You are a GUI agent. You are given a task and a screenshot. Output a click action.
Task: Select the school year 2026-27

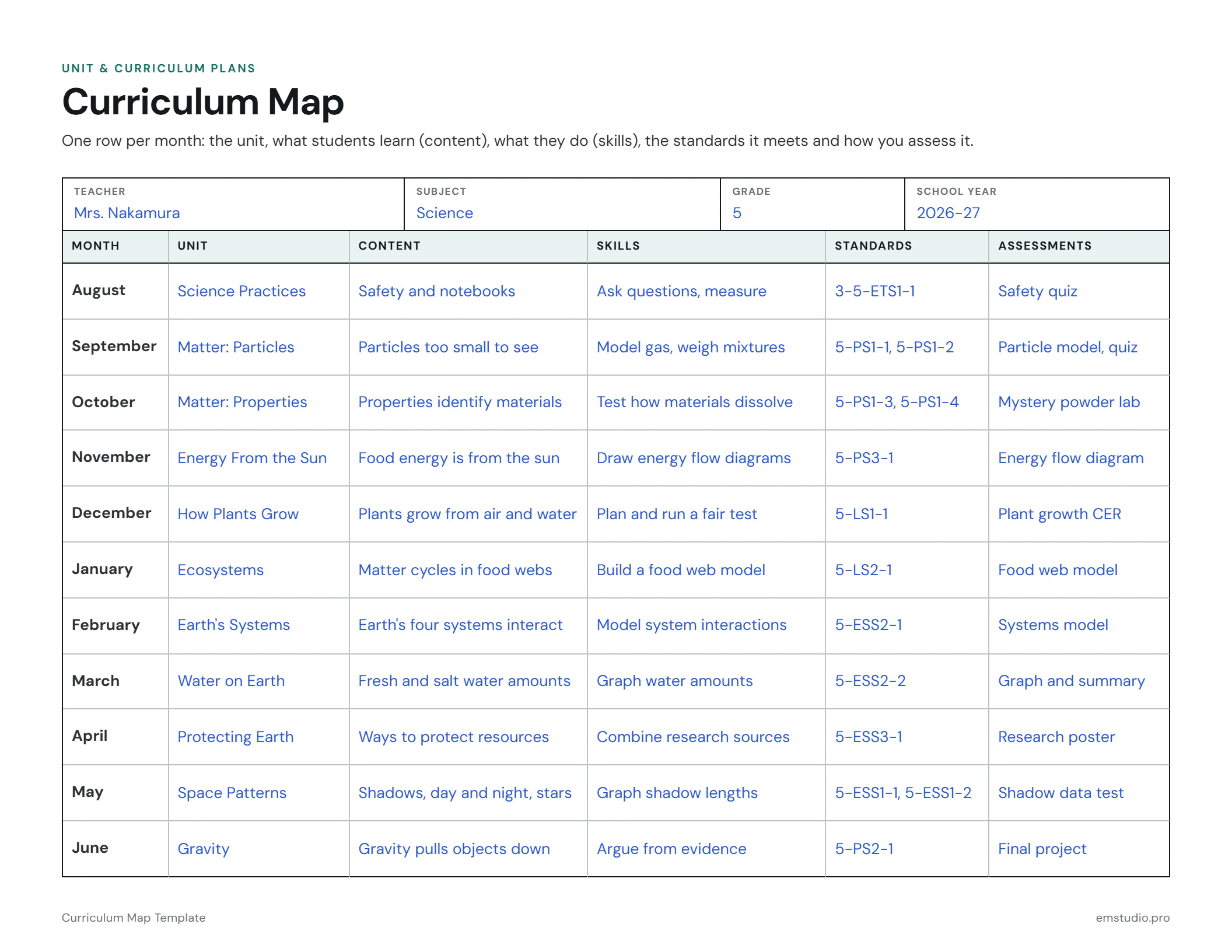pos(948,213)
